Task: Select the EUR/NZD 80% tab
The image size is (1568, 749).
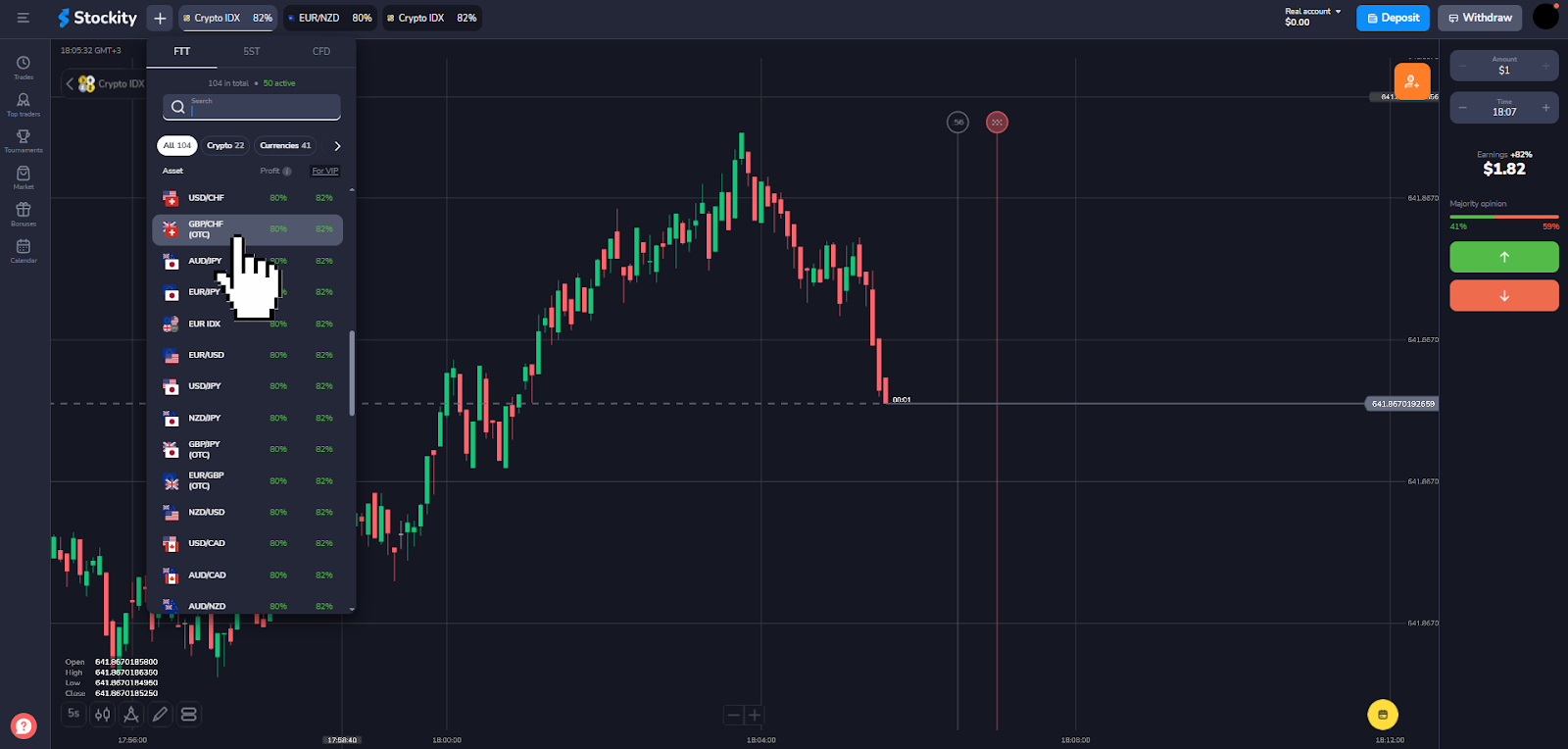Action: (x=330, y=18)
